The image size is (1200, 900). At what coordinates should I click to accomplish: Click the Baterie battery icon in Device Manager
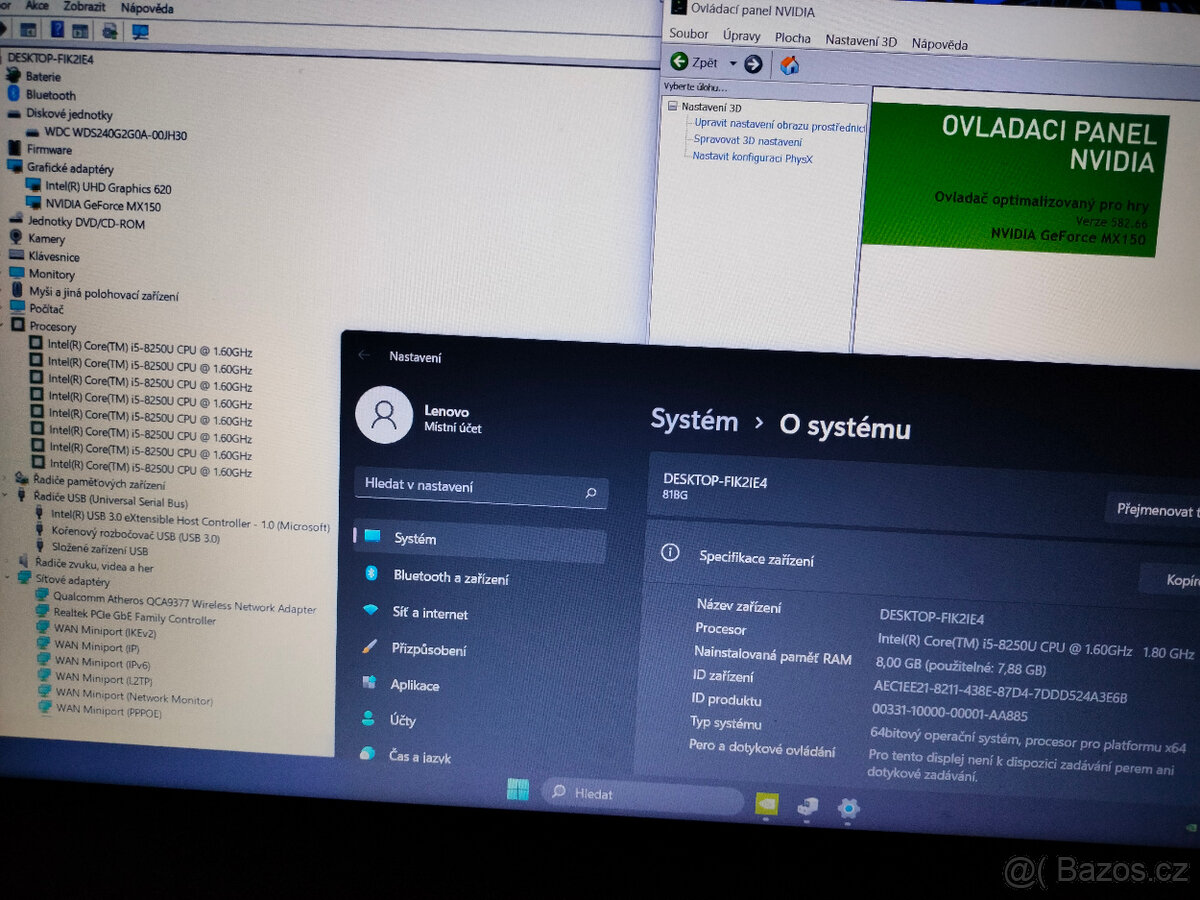(x=14, y=76)
